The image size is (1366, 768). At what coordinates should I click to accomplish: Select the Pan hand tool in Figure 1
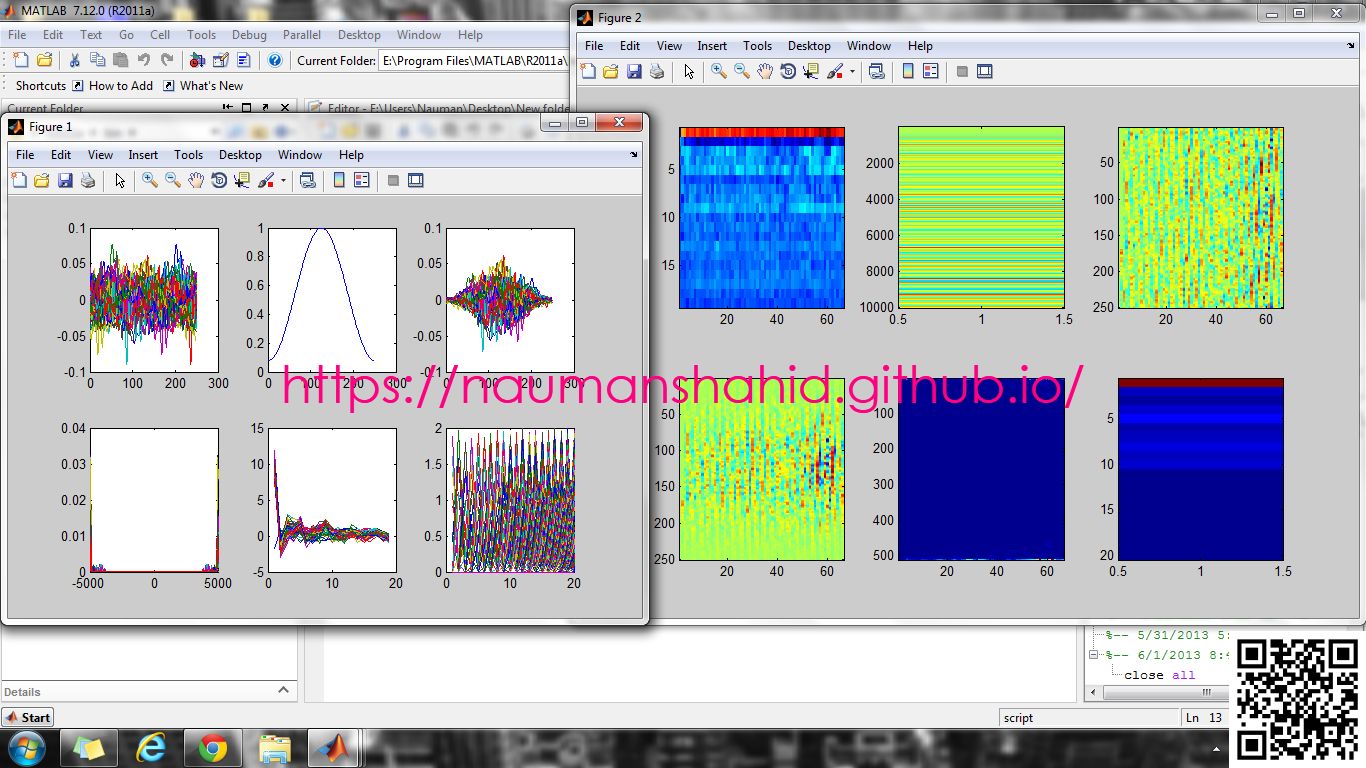tap(196, 180)
